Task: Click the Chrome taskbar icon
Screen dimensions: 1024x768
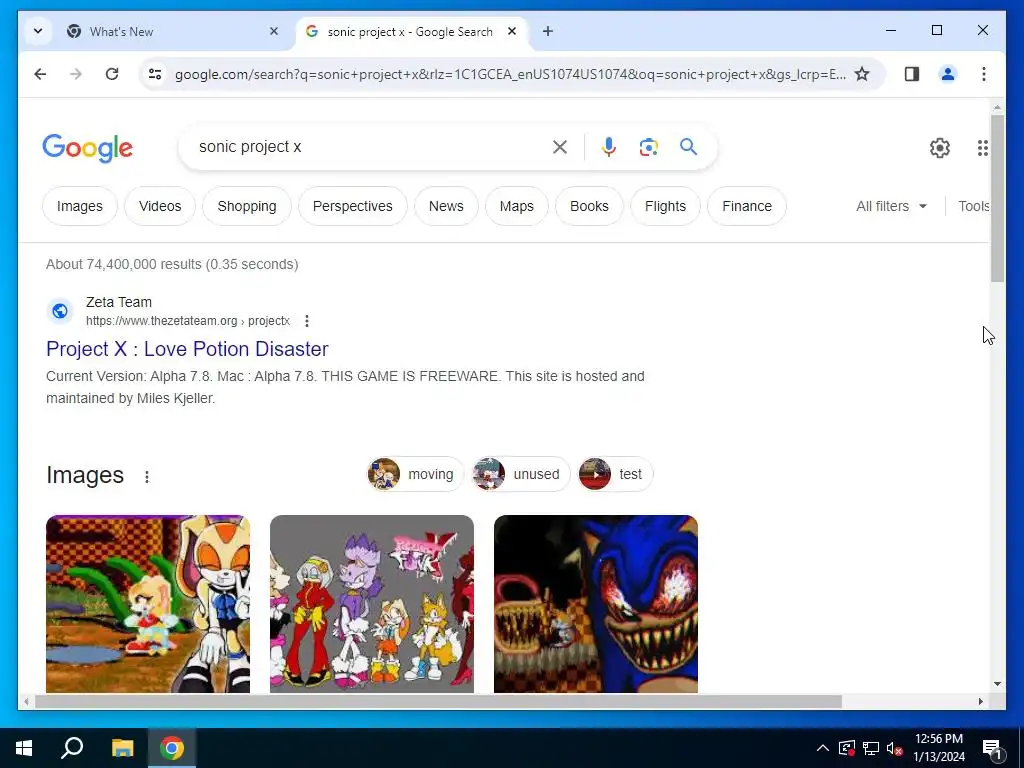Action: point(172,748)
